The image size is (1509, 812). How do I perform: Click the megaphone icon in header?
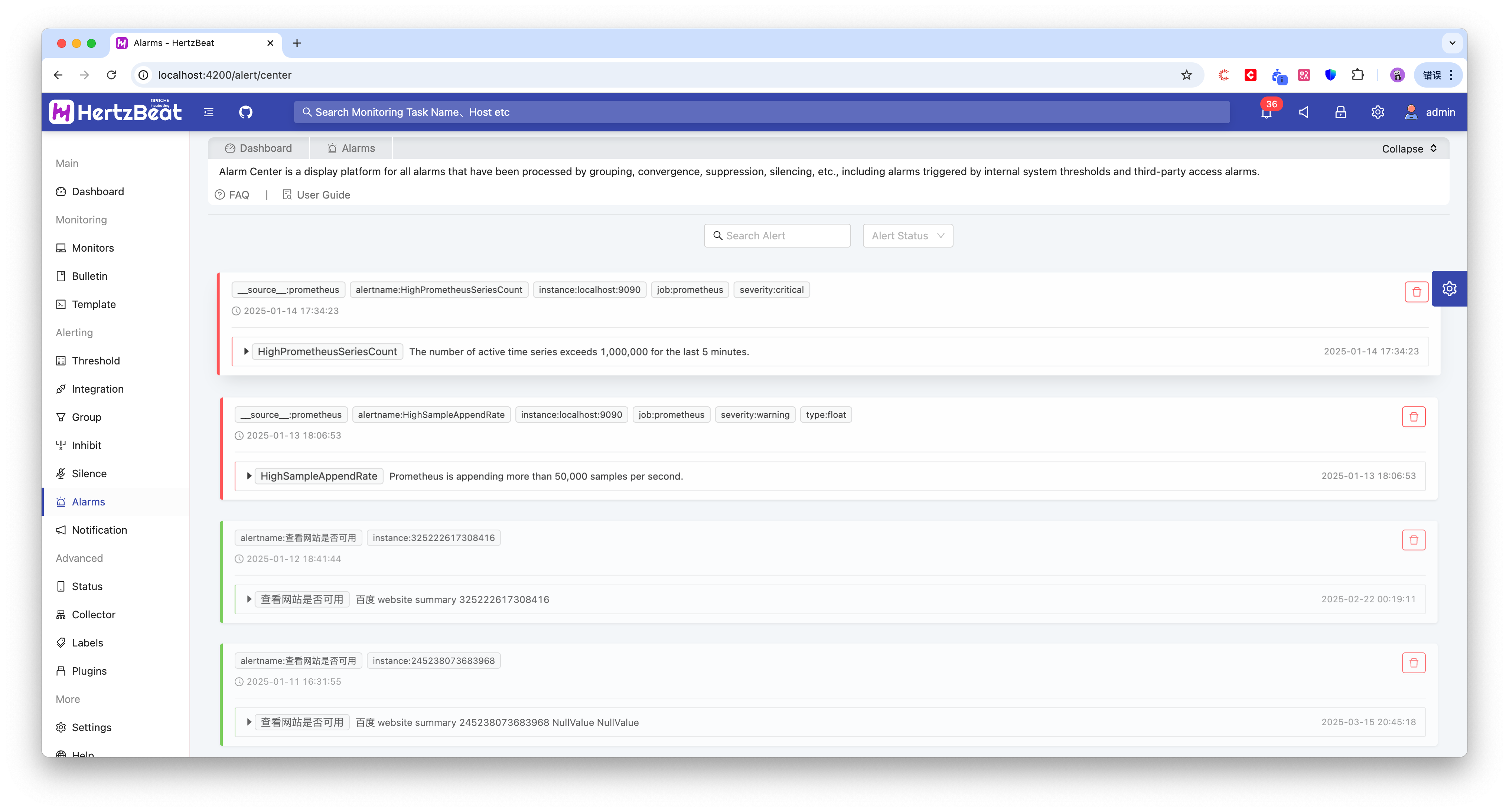click(x=1303, y=112)
